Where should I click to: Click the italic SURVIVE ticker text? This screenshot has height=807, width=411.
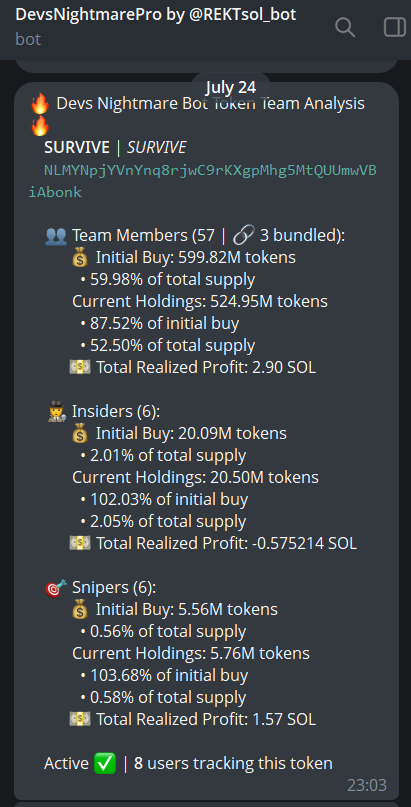click(x=156, y=148)
